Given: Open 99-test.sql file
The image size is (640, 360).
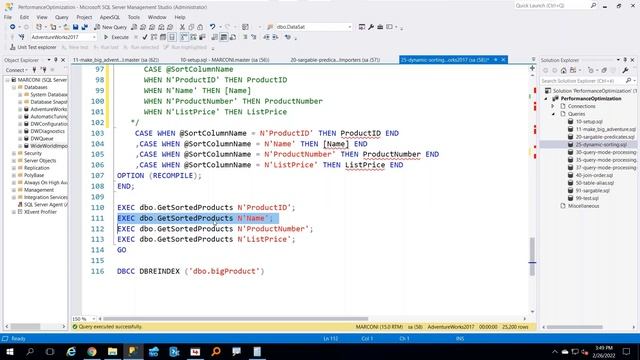Looking at the screenshot, I should click(x=587, y=198).
